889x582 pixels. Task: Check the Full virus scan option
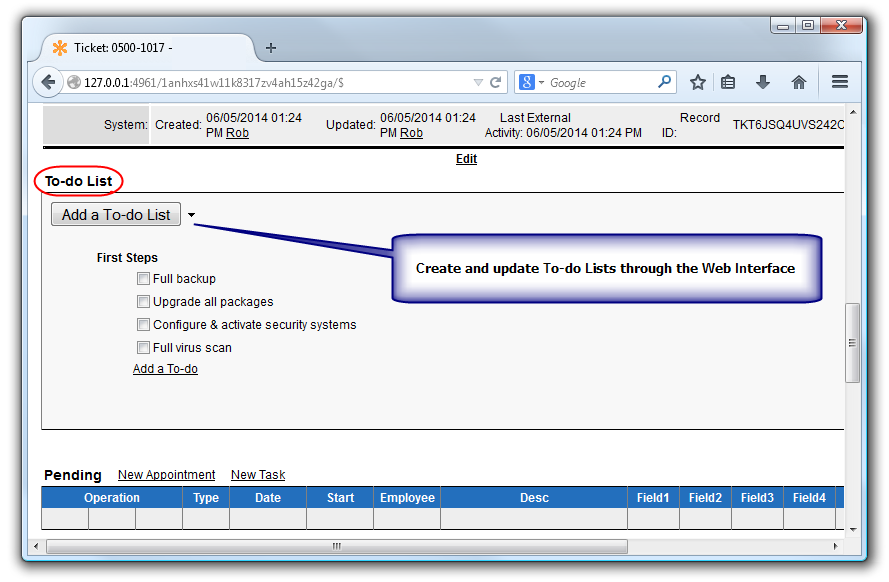143,347
